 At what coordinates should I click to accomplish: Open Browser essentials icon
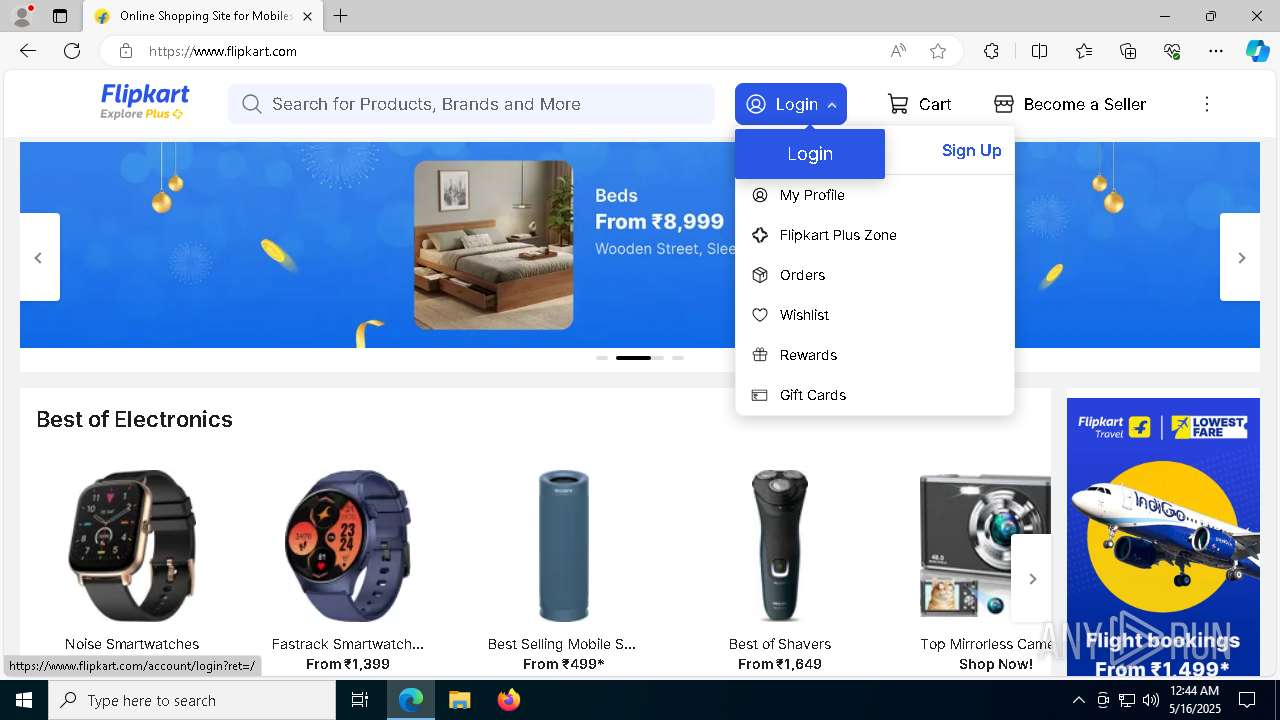click(1172, 51)
